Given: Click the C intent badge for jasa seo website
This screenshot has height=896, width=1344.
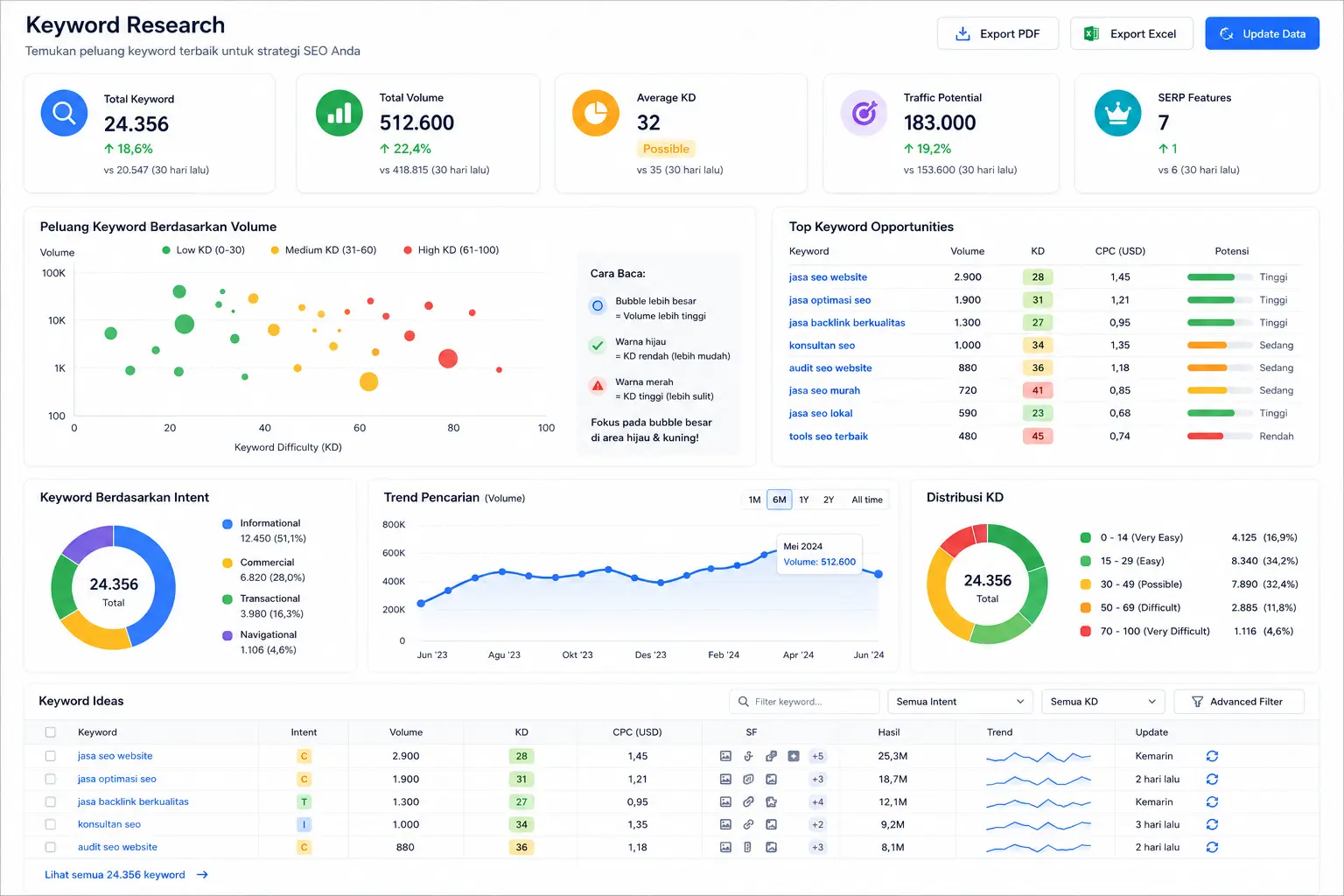Looking at the screenshot, I should 304,756.
